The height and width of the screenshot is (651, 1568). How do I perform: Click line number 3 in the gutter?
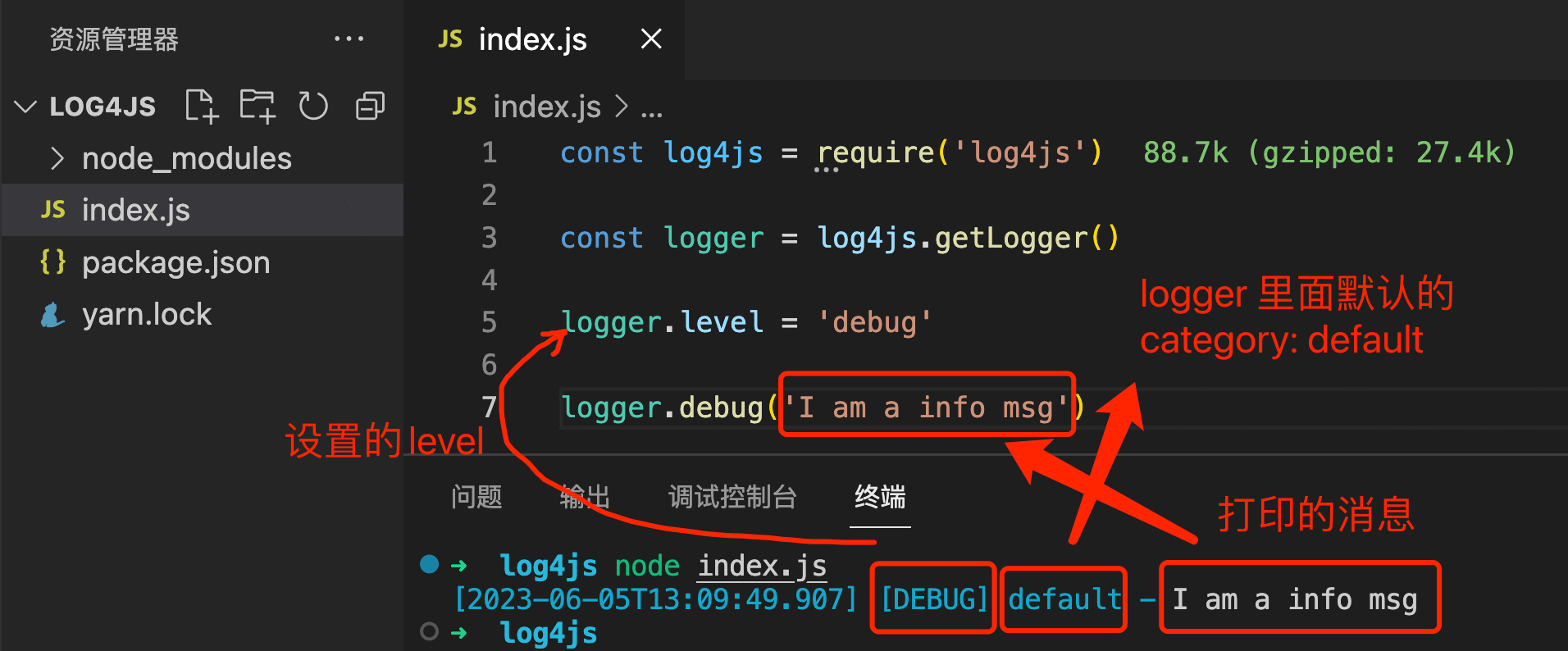click(490, 238)
